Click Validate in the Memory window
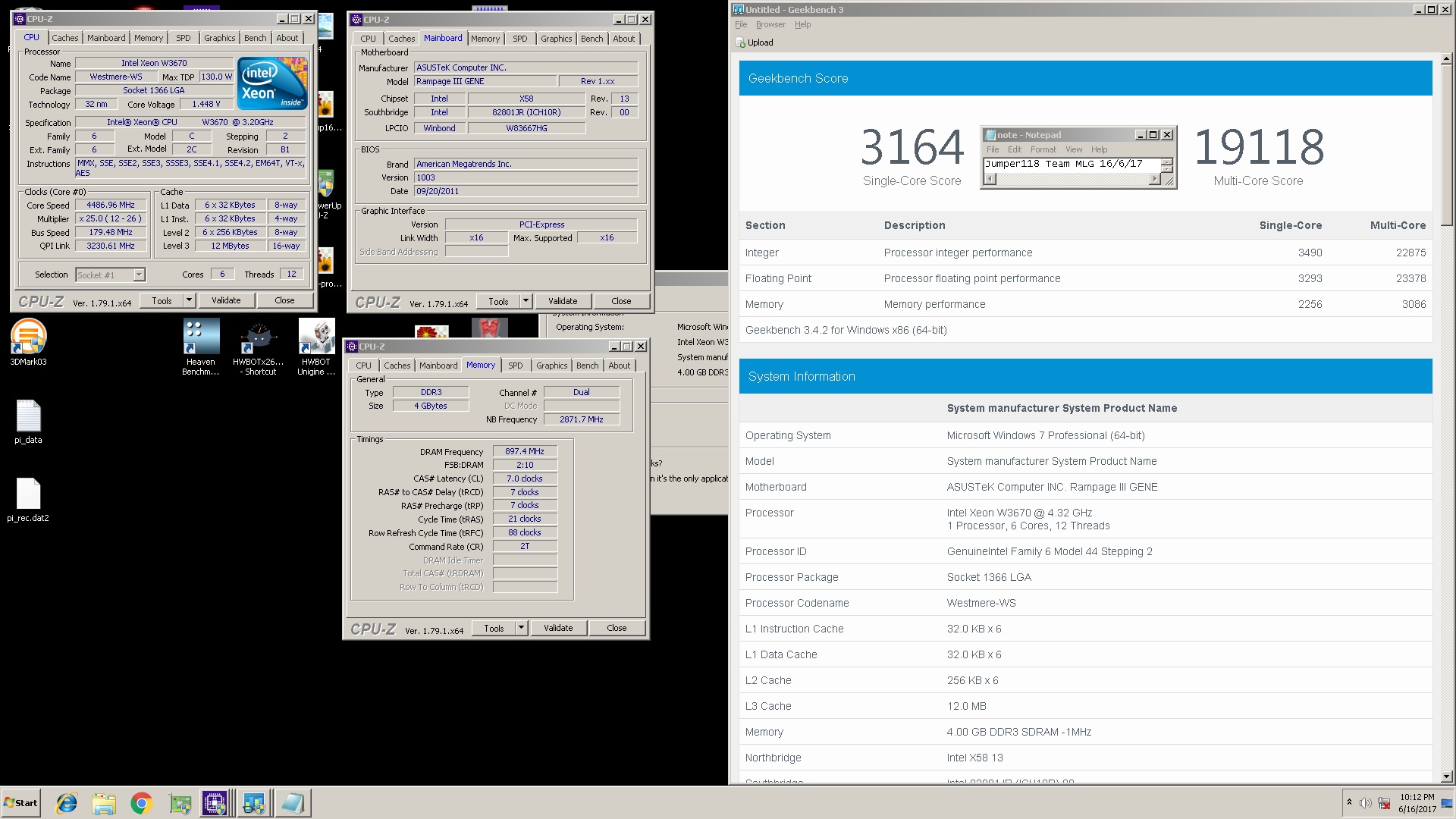This screenshot has height=819, width=1456. [558, 628]
